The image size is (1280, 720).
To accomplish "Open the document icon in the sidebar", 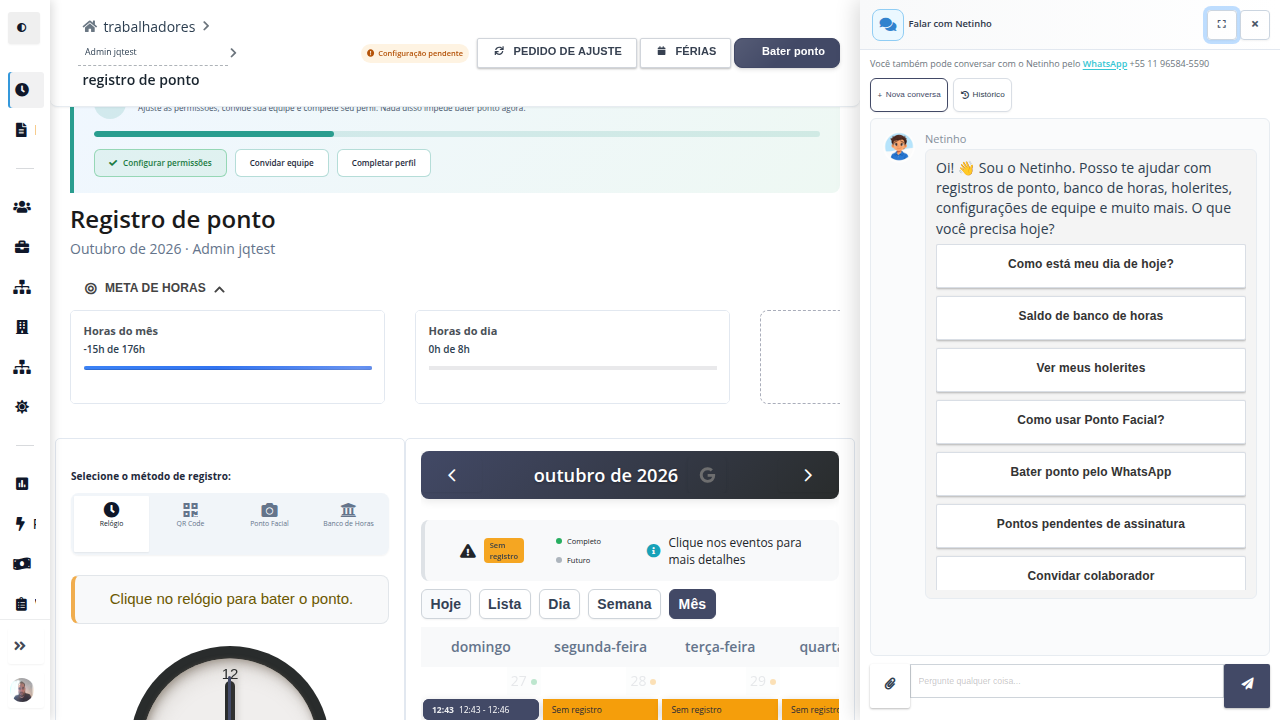I will 22,130.
